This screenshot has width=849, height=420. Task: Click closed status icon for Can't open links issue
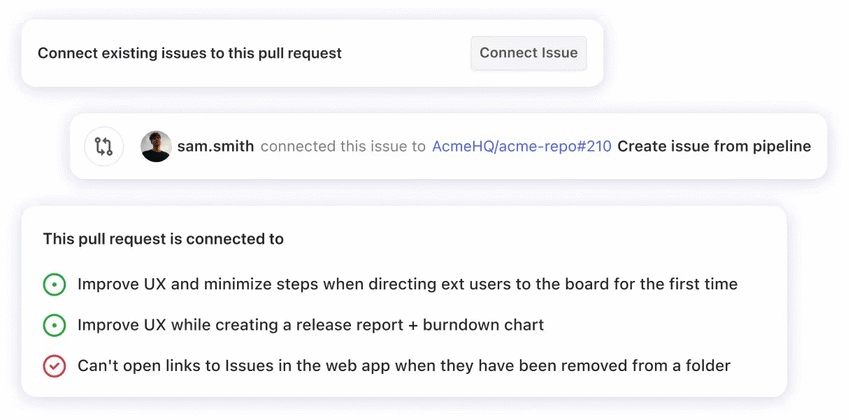[x=54, y=367]
